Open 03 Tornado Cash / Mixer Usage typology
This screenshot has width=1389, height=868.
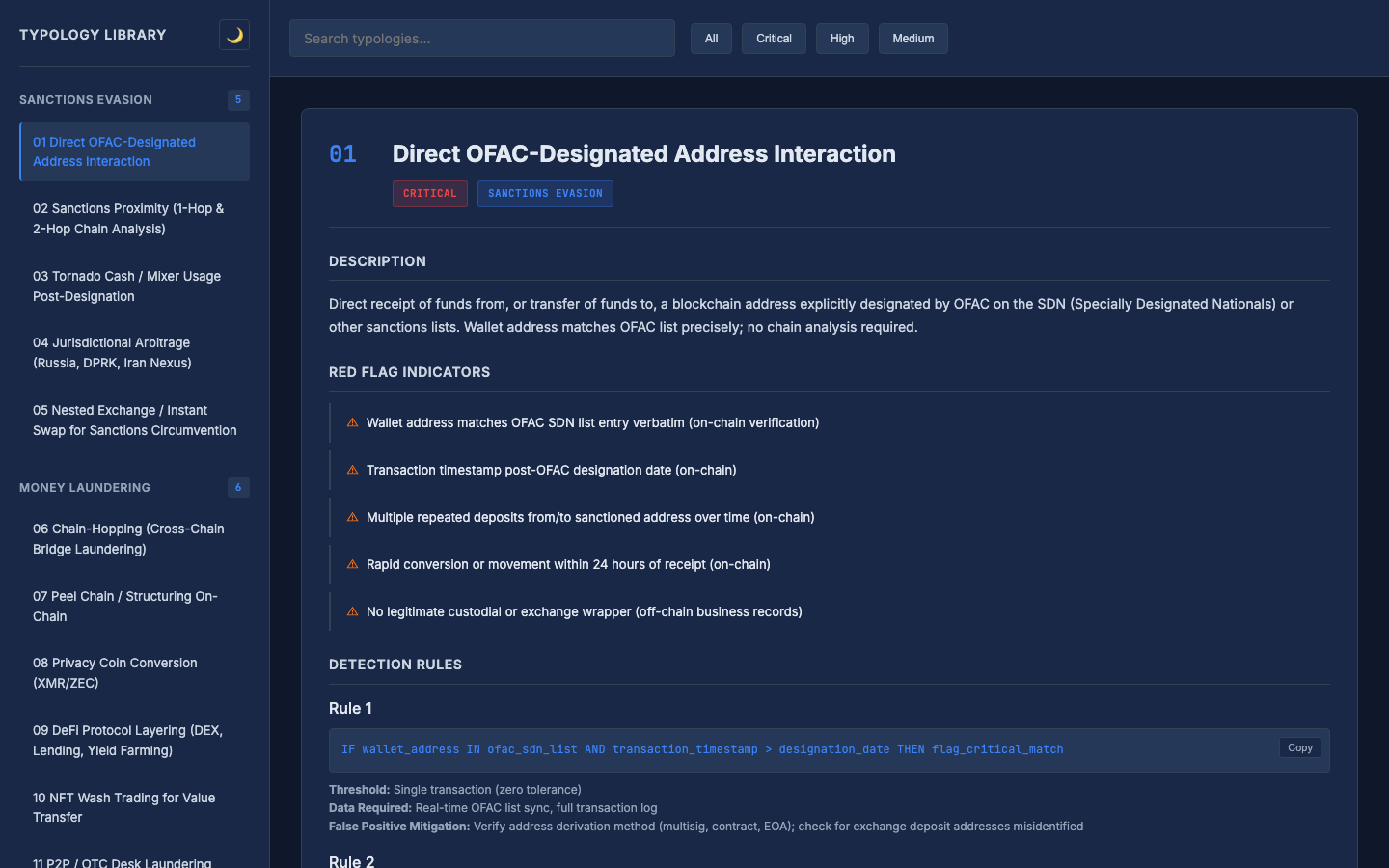tap(134, 286)
